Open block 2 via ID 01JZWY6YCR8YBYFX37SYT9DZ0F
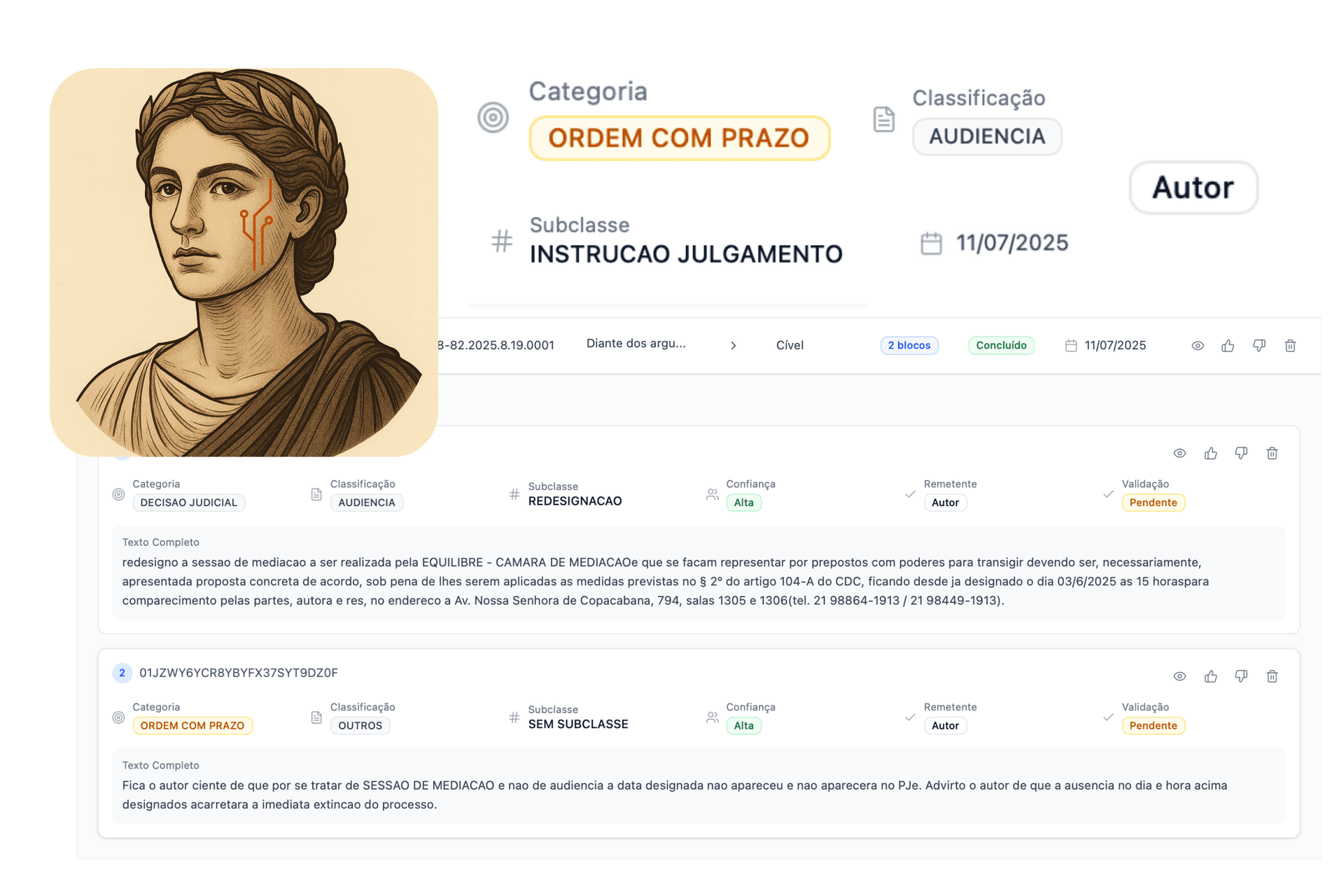Image resolution: width=1344 pixels, height=896 pixels. (239, 673)
